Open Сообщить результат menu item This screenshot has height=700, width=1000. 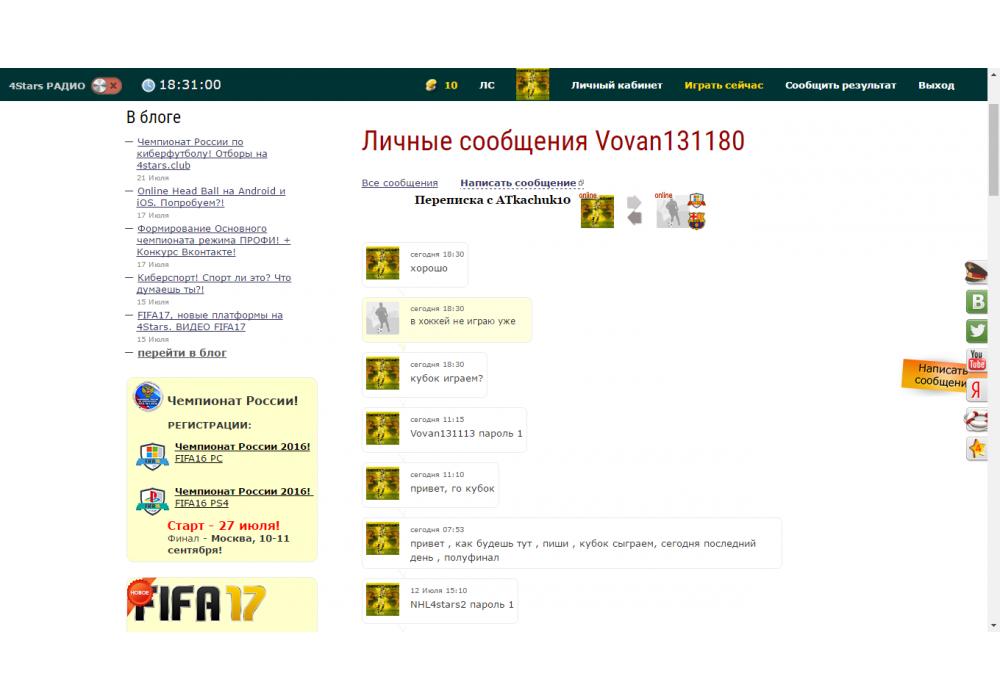[841, 85]
